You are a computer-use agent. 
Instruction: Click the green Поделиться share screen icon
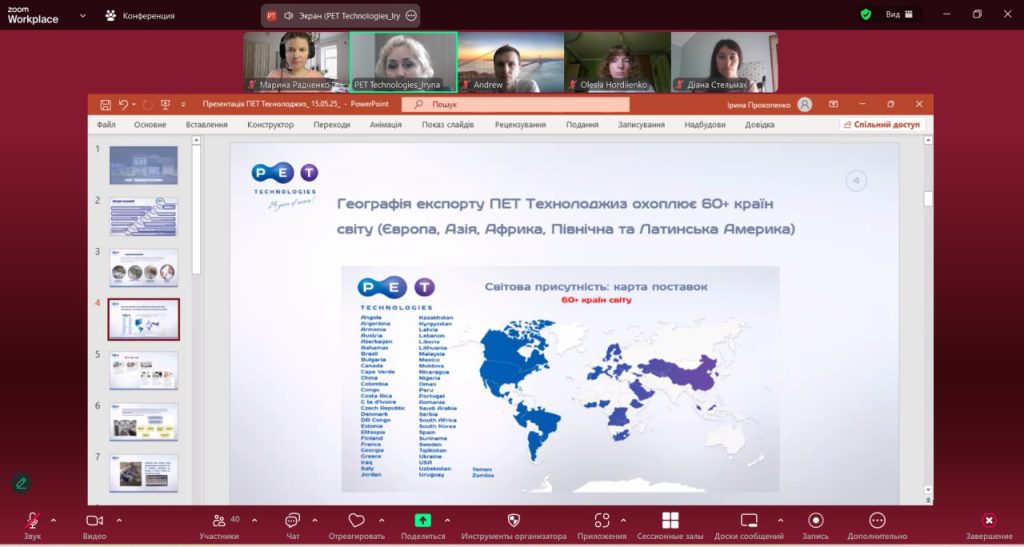point(423,520)
